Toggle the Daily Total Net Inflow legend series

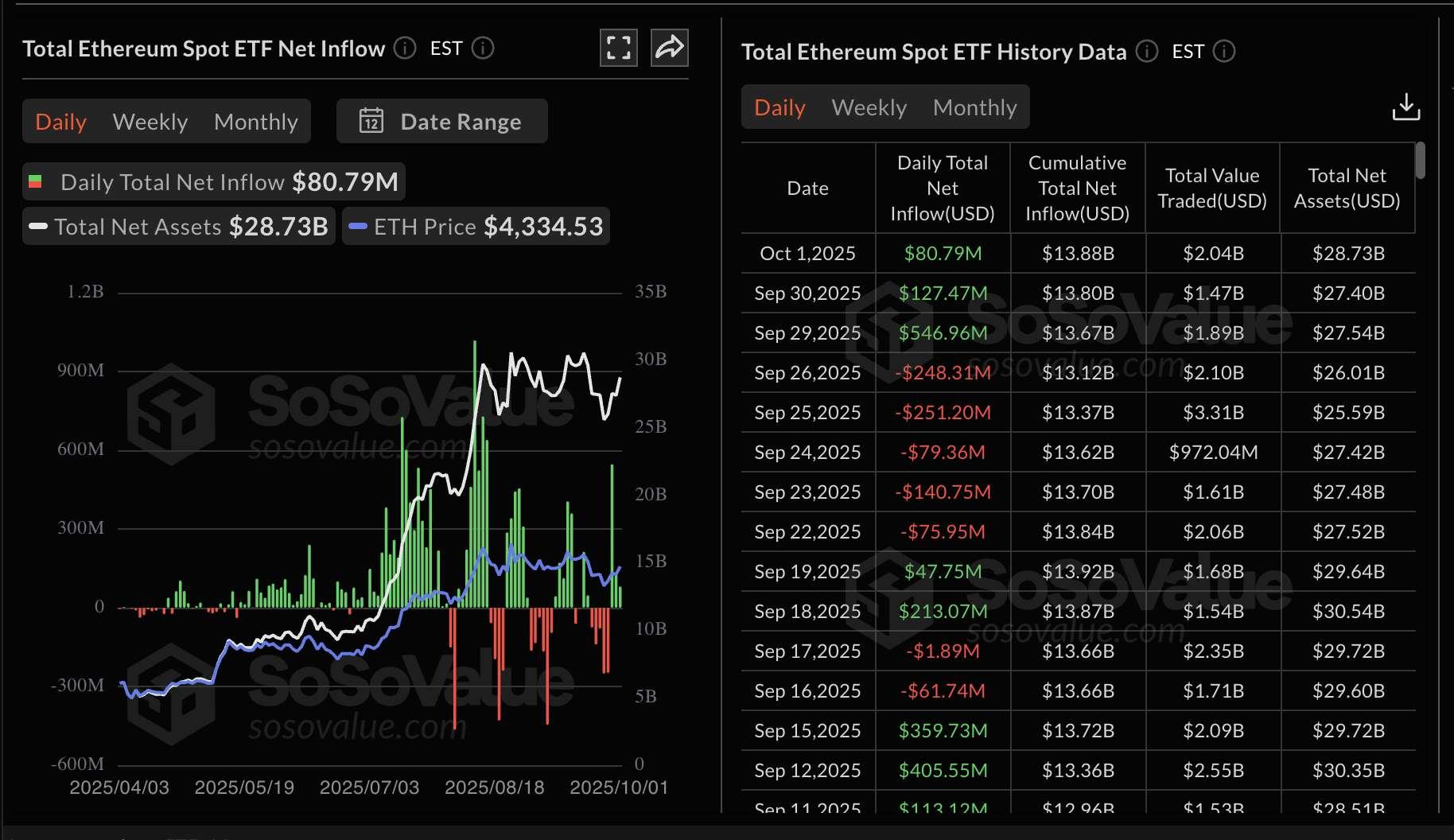click(x=213, y=181)
